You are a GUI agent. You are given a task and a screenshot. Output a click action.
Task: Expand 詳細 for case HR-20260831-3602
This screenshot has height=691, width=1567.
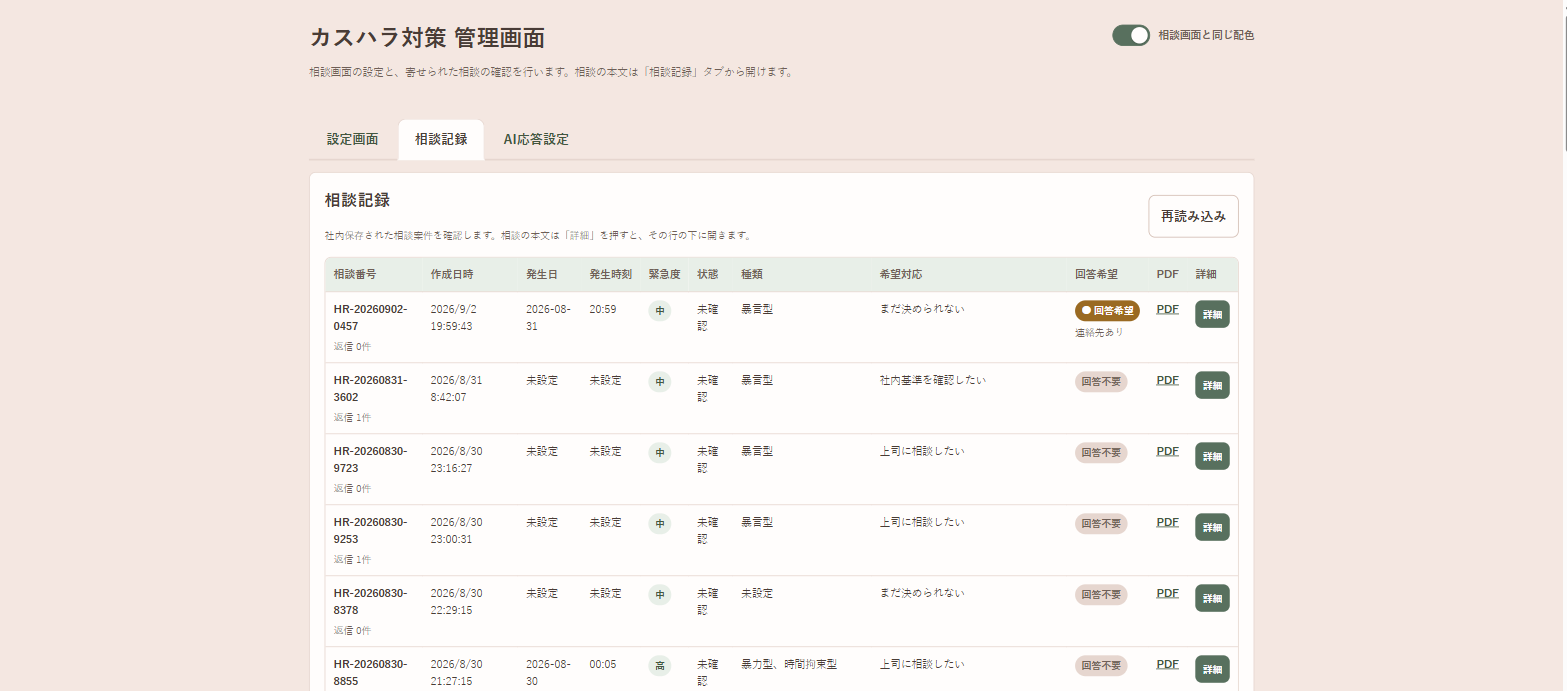coord(1212,385)
